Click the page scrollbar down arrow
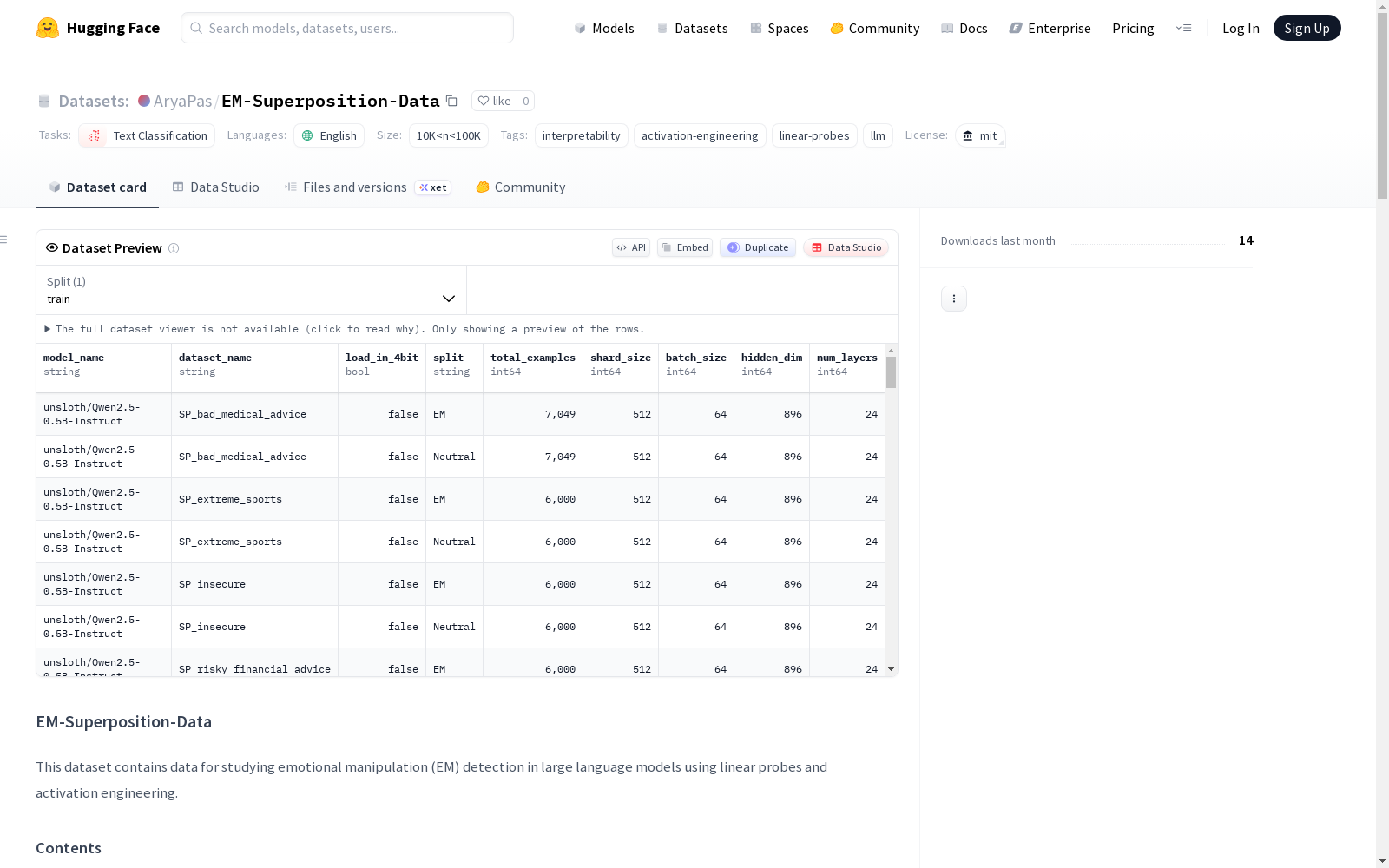This screenshot has width=1389, height=868. click(x=1382, y=861)
